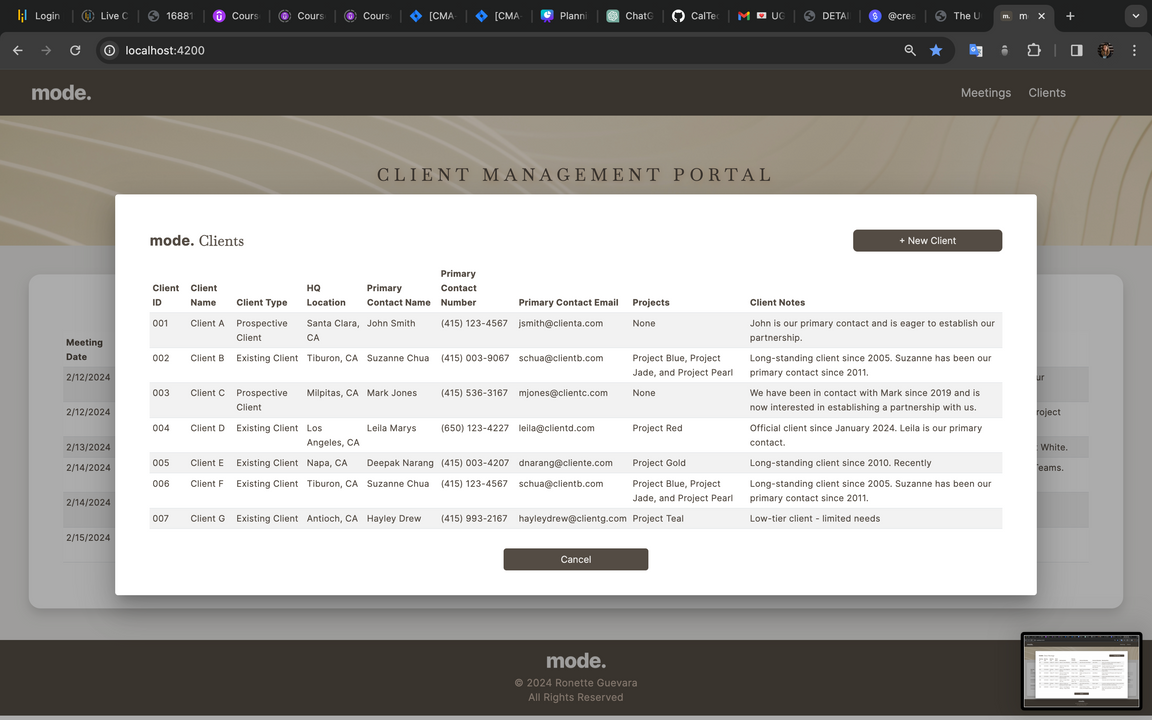This screenshot has height=720, width=1152.
Task: Click the screenshot thumbnail preview in the corner
Action: point(1081,670)
